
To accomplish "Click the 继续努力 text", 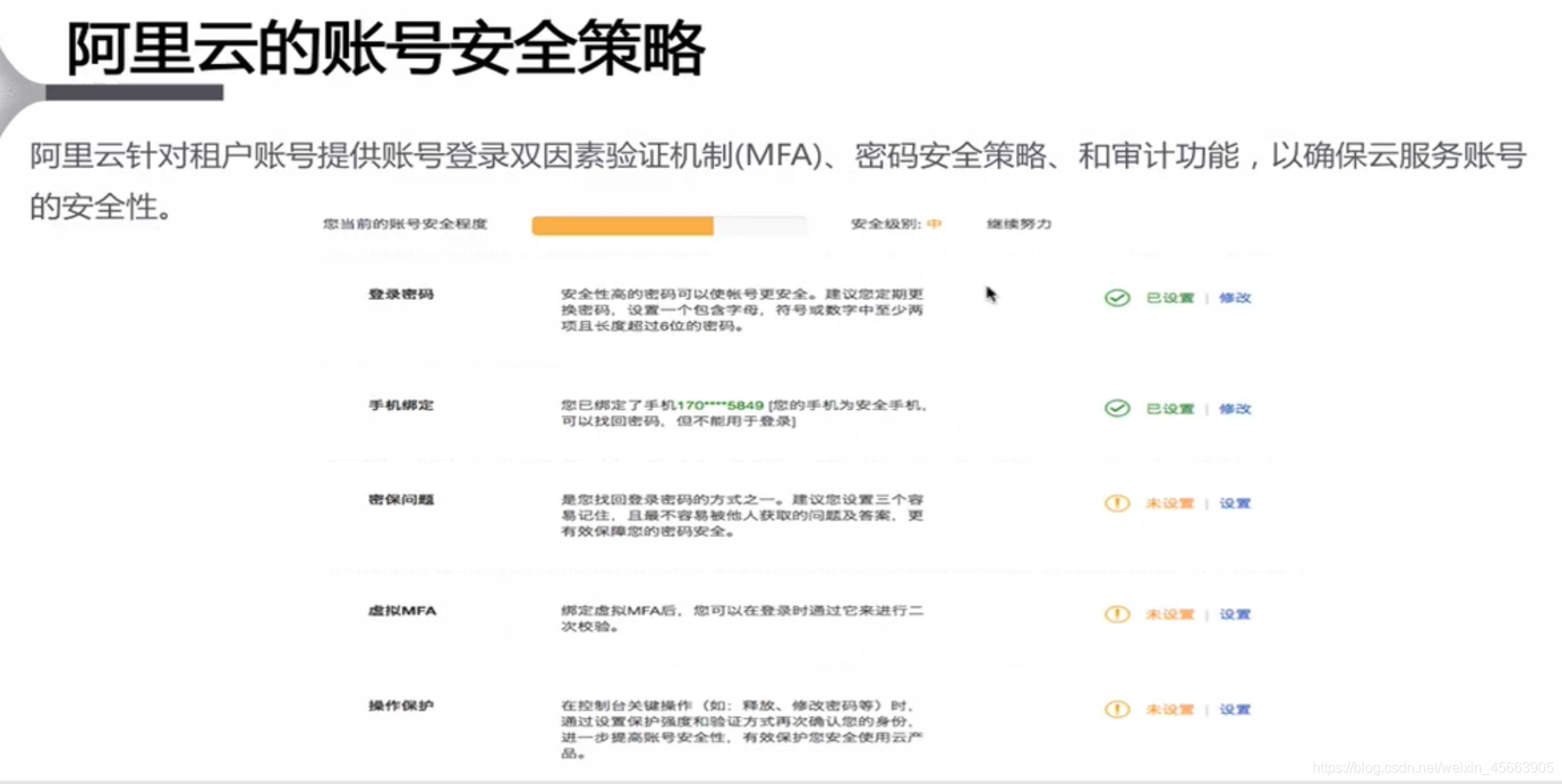I will click(1019, 224).
